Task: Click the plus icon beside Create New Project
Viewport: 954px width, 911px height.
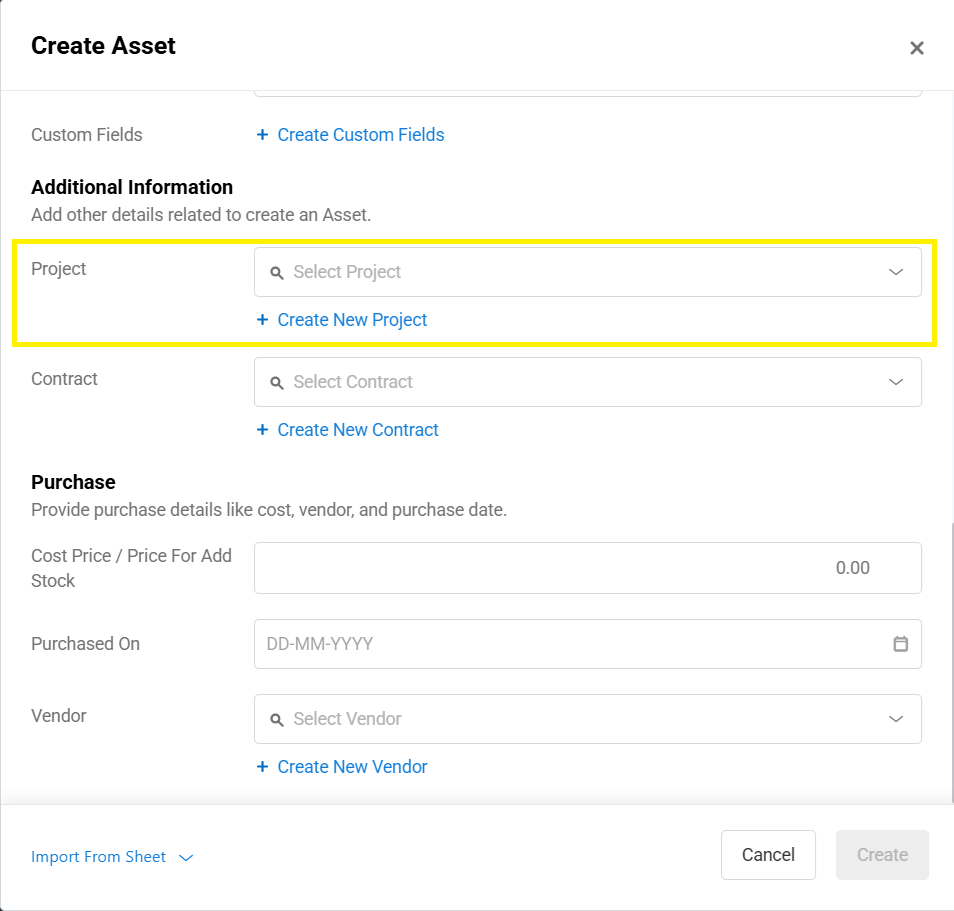Action: pos(262,319)
